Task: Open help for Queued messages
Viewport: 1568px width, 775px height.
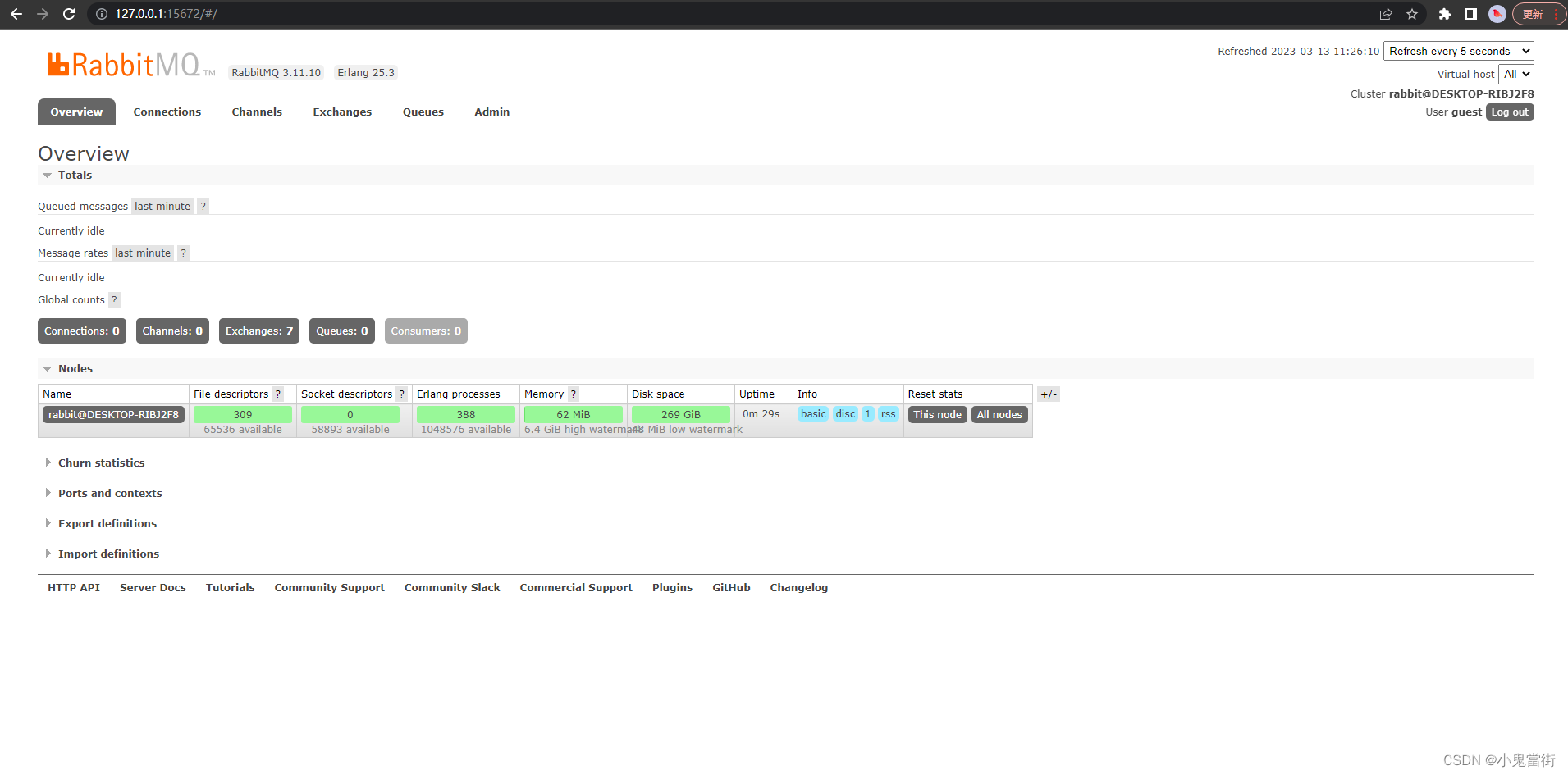Action: tap(203, 207)
